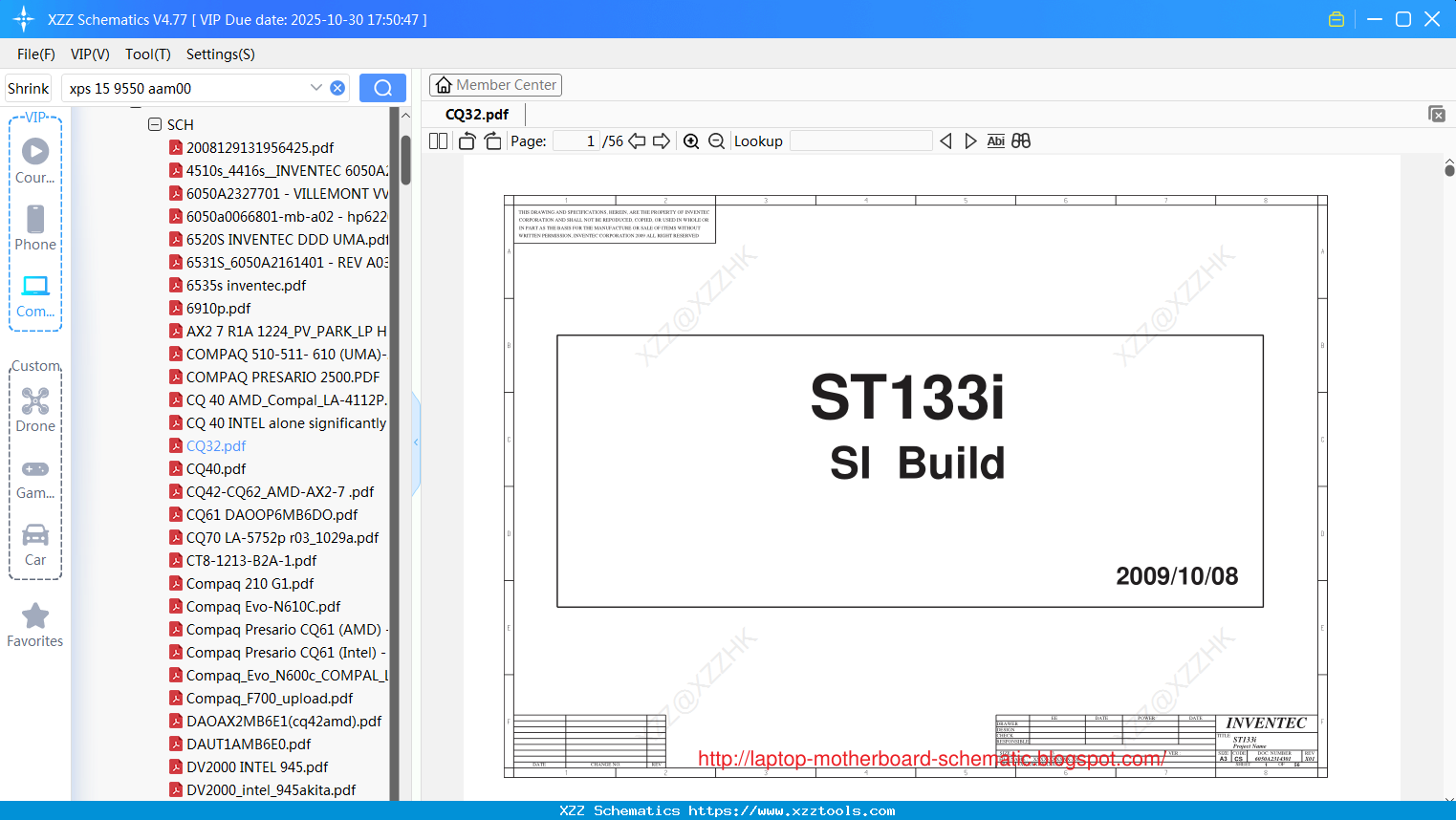Select the Computer sidebar category
The width and height of the screenshot is (1456, 820).
35,295
